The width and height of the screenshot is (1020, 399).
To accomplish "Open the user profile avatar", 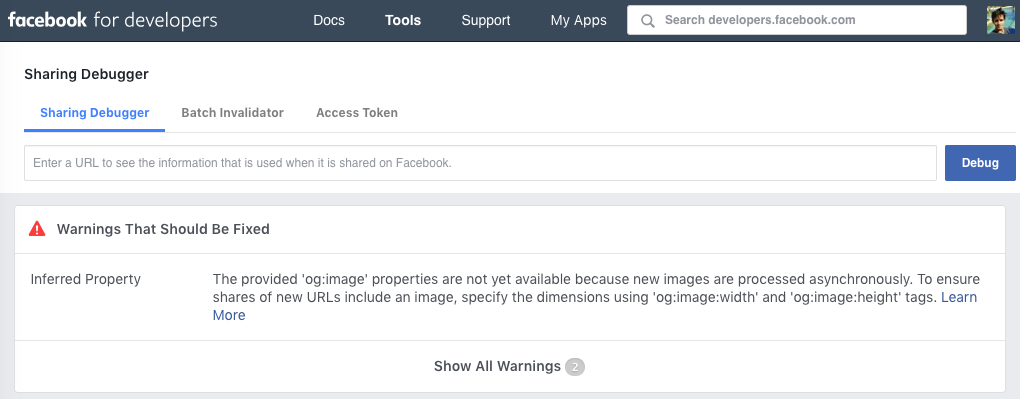I will 1000,20.
